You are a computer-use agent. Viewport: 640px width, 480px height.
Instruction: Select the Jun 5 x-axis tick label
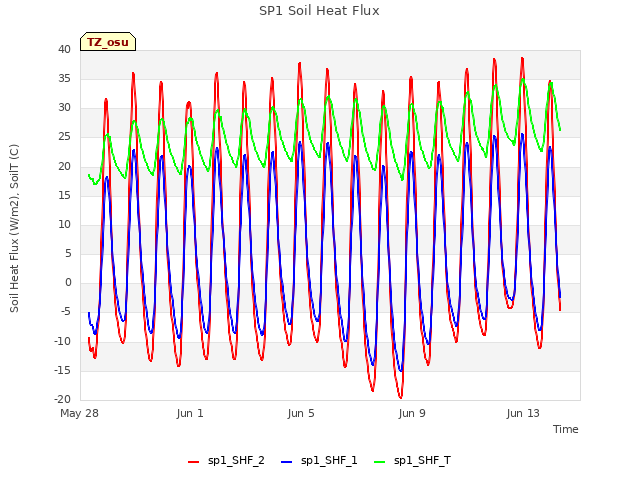pyautogui.click(x=301, y=413)
